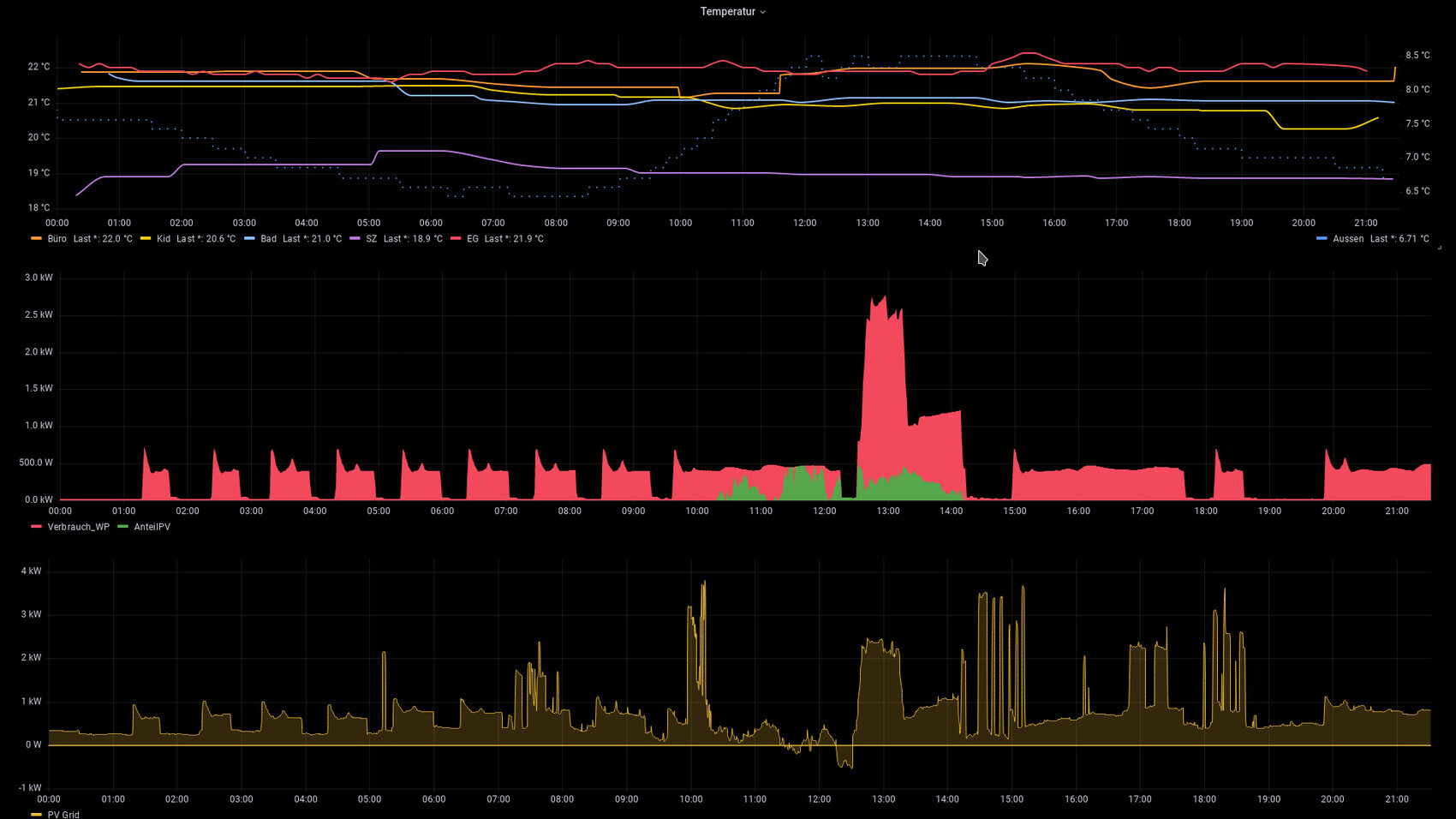Isolate the SZ series via legend label

pos(371,239)
